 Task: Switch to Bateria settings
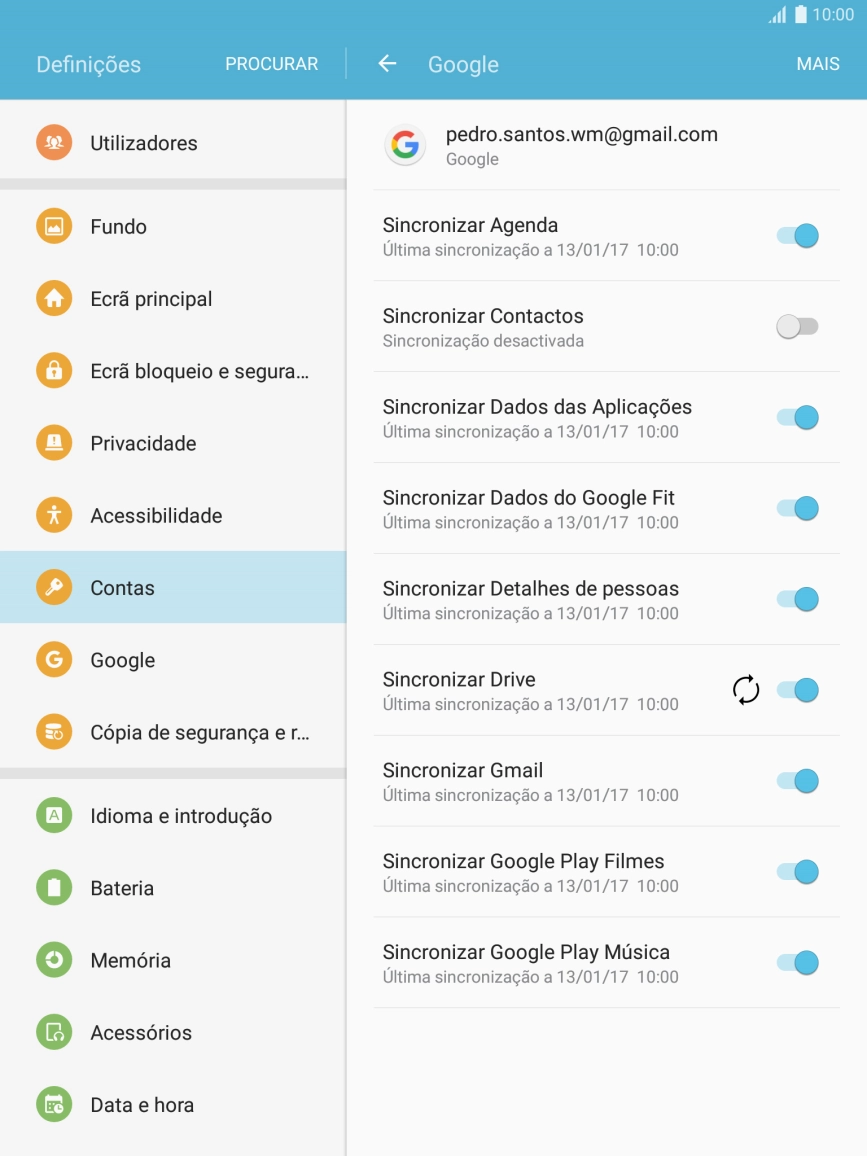[53, 887]
